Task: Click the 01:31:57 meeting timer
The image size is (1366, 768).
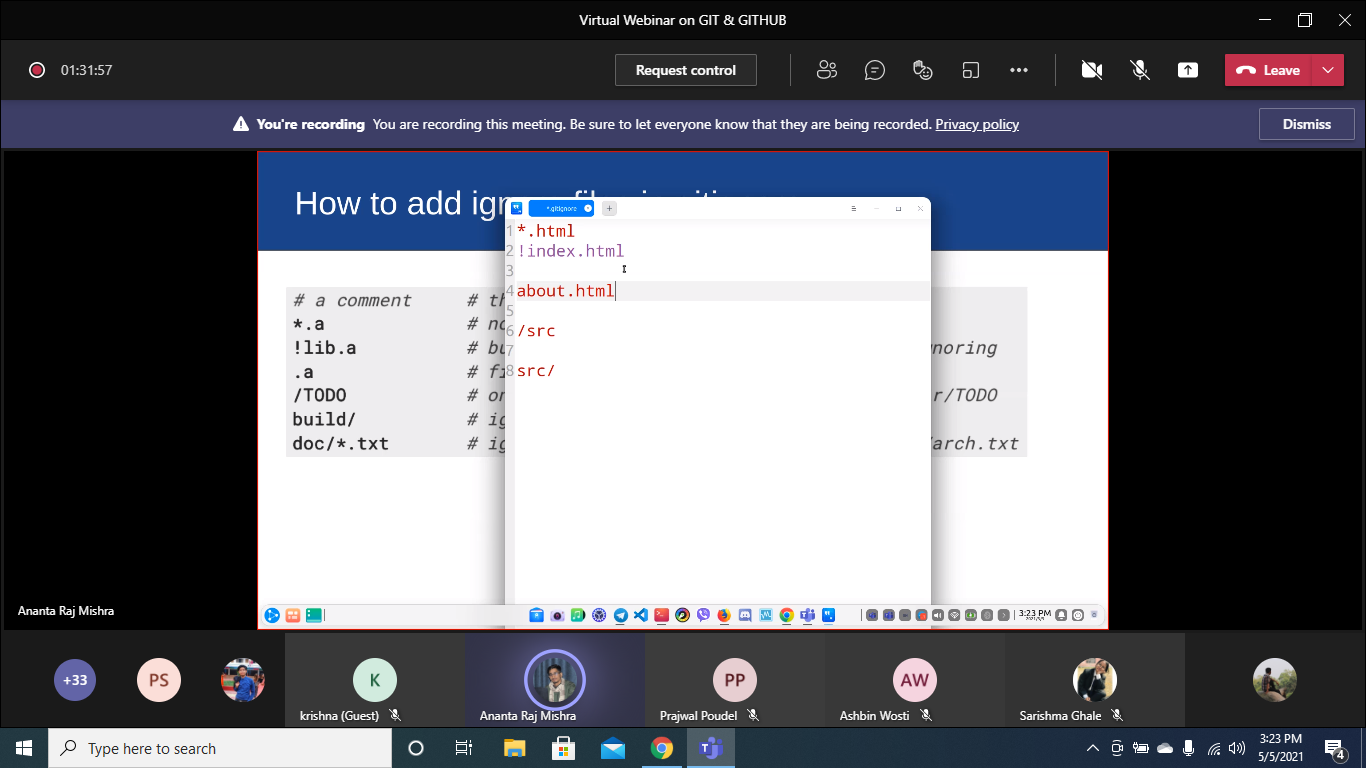Action: click(86, 70)
